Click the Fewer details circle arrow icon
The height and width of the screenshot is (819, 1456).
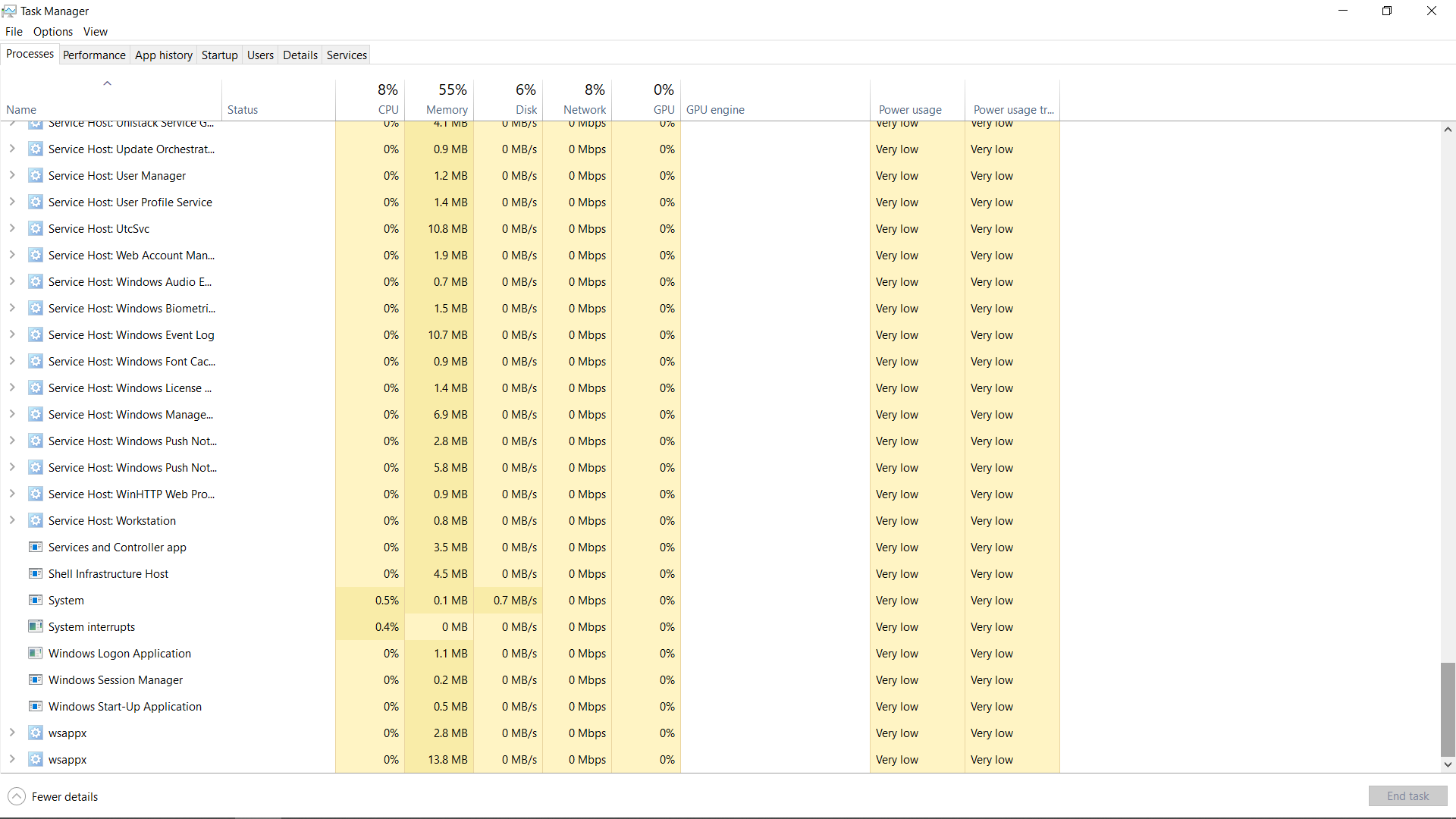[x=16, y=796]
